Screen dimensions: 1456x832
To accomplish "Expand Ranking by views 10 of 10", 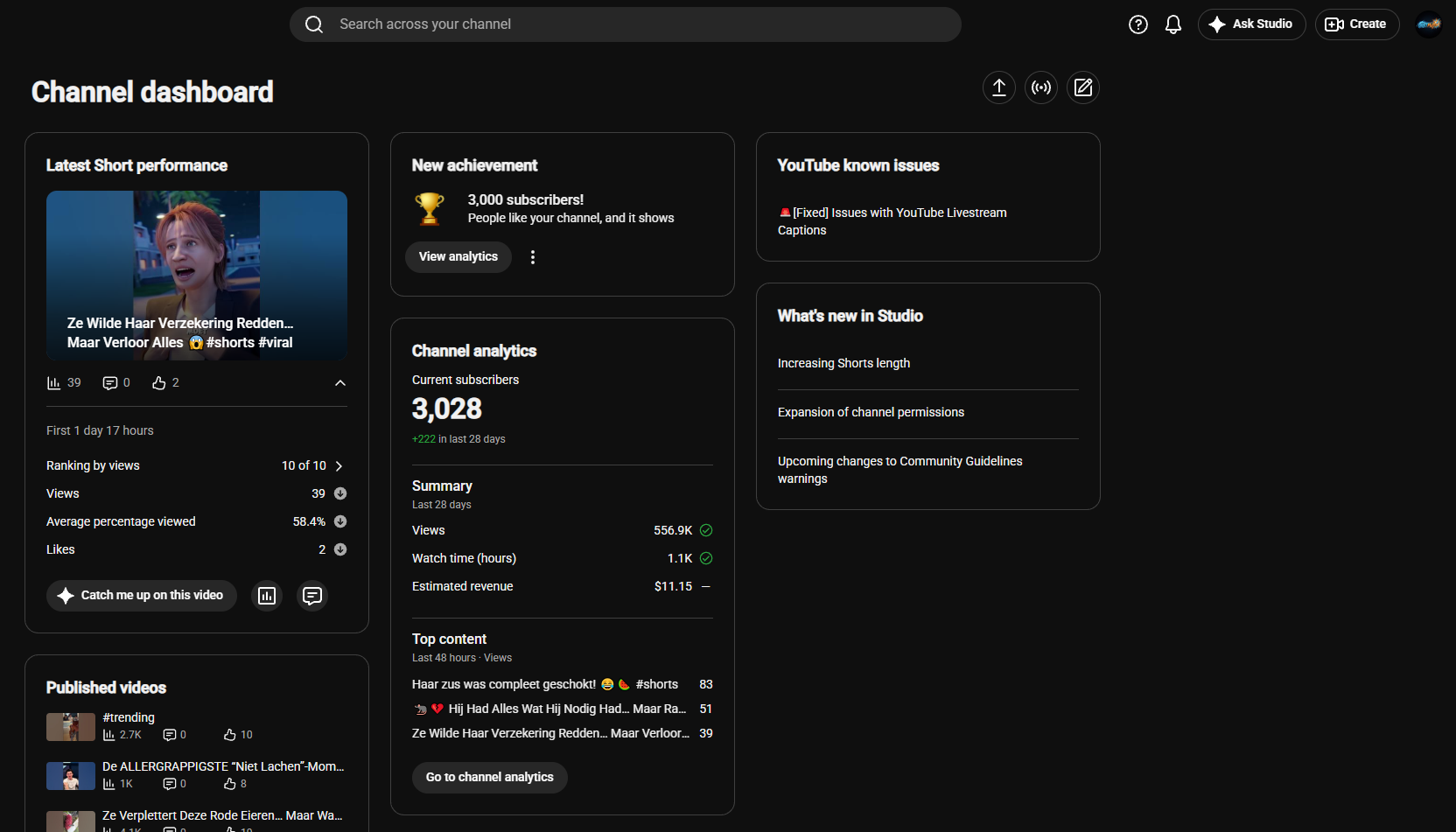I will tap(339, 466).
